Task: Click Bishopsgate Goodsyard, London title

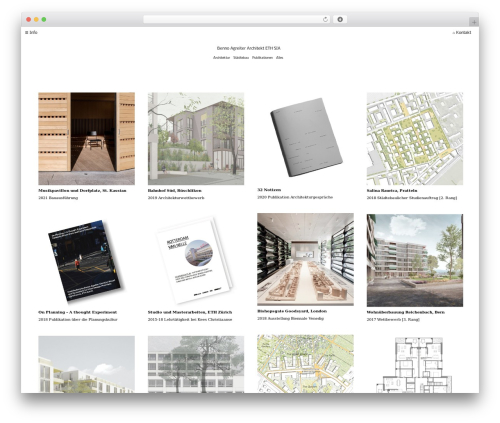Action: (x=292, y=311)
